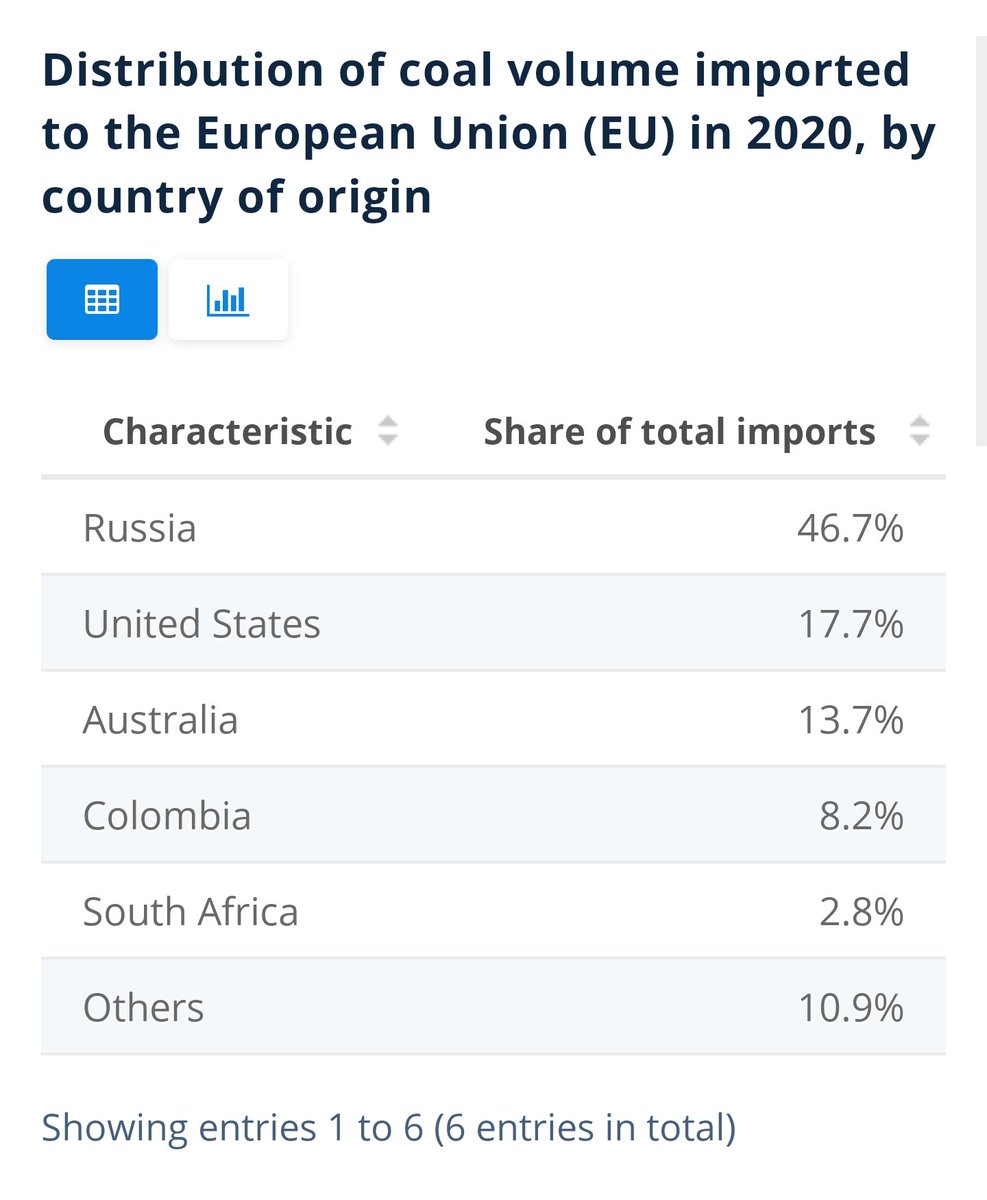Screen dimensions: 987x1200
Task: Click the 'Showing entries 1 to 6' text
Action: (x=388, y=1127)
